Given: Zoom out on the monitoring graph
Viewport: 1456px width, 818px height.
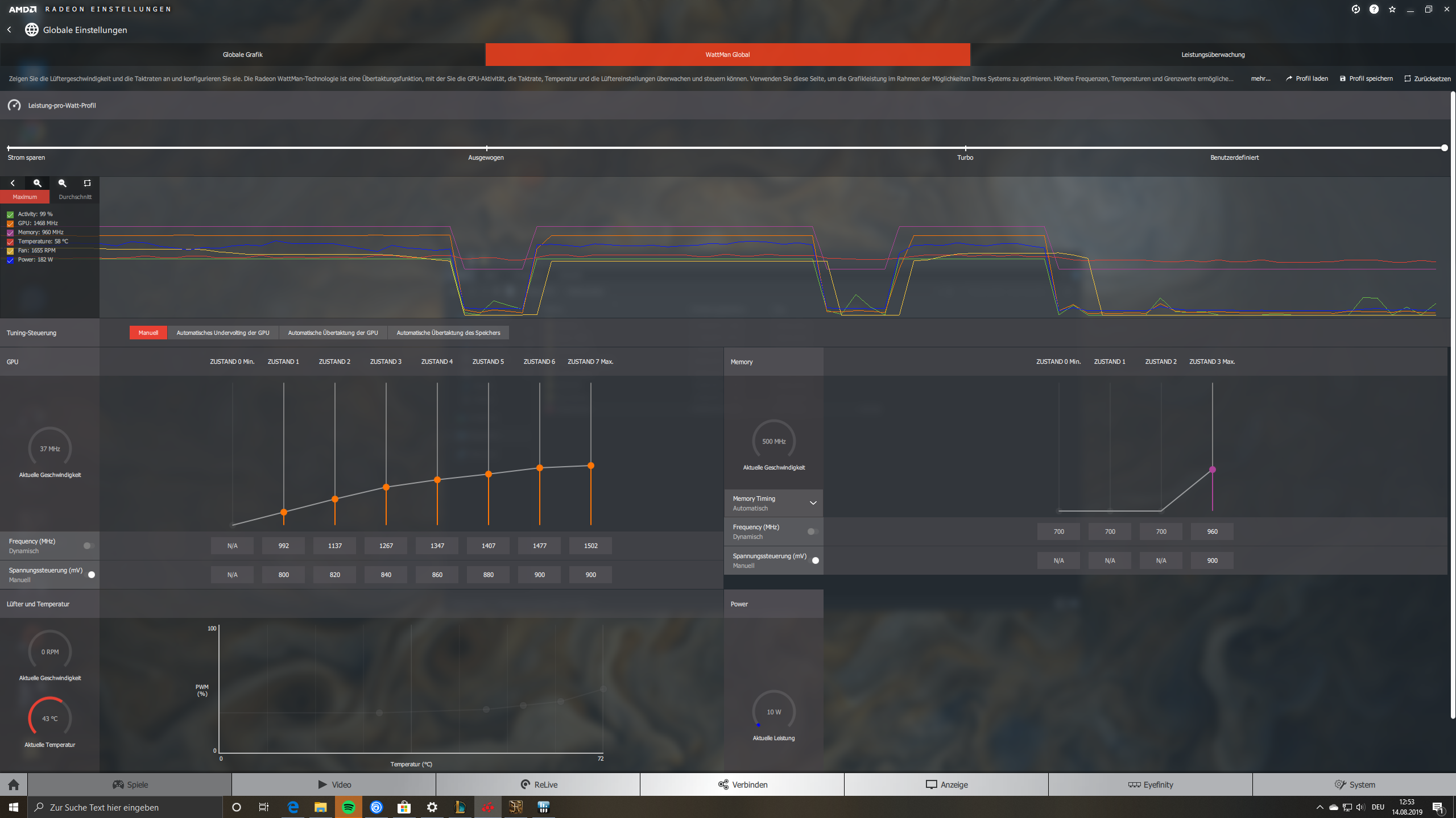Looking at the screenshot, I should pyautogui.click(x=63, y=183).
